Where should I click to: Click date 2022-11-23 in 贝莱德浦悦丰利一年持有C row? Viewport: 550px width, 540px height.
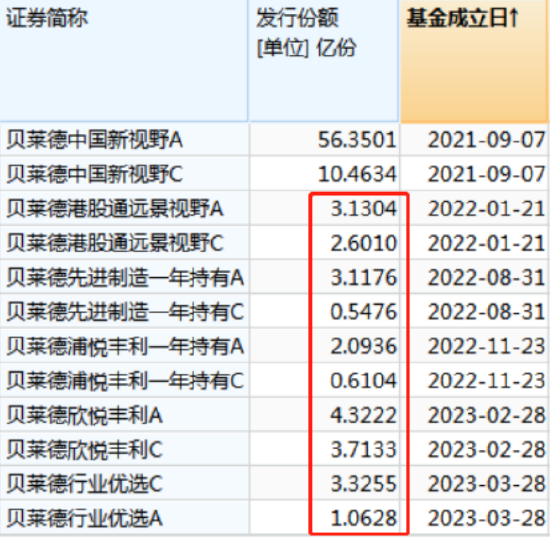487,380
